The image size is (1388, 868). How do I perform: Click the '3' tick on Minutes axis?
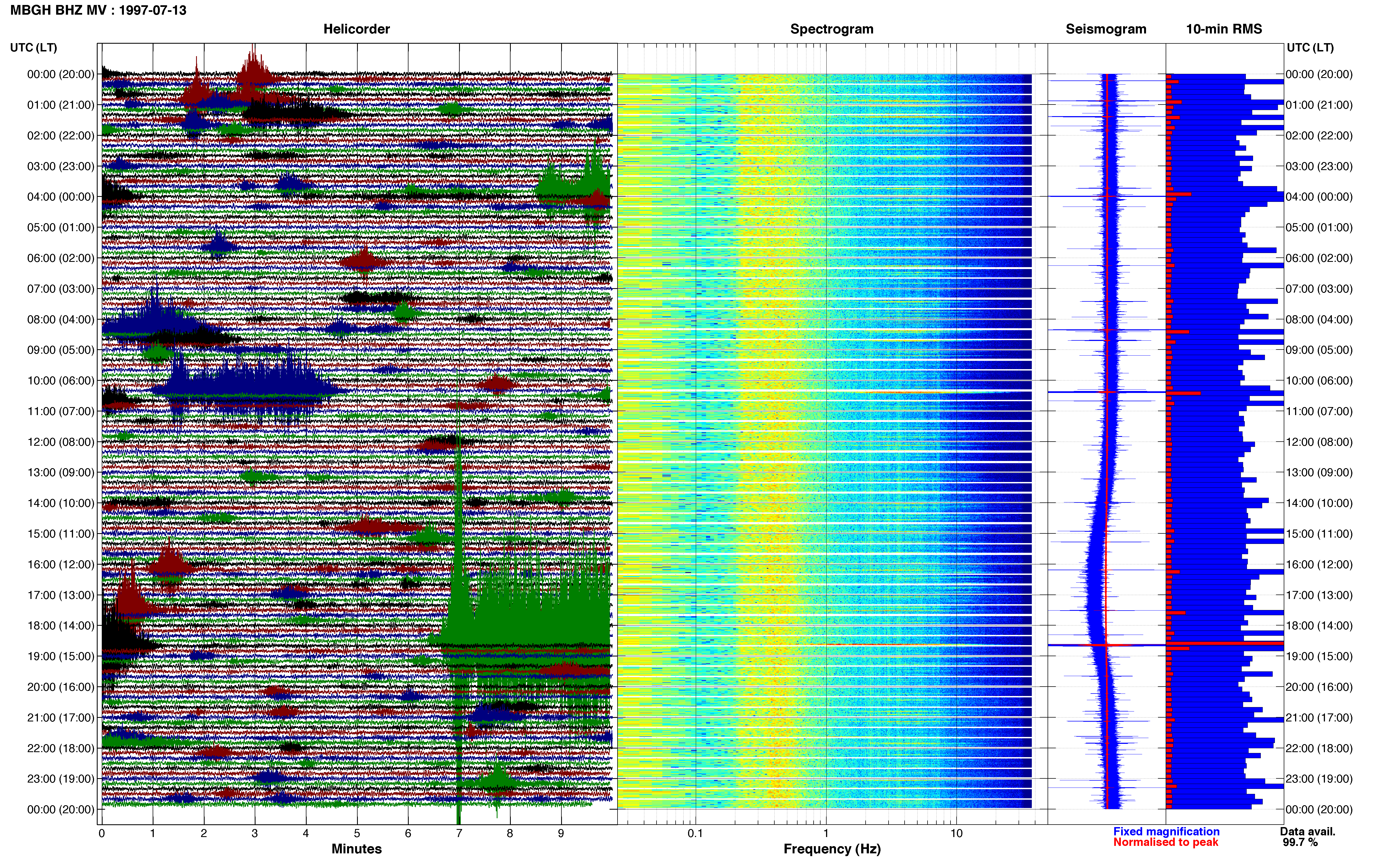click(255, 833)
